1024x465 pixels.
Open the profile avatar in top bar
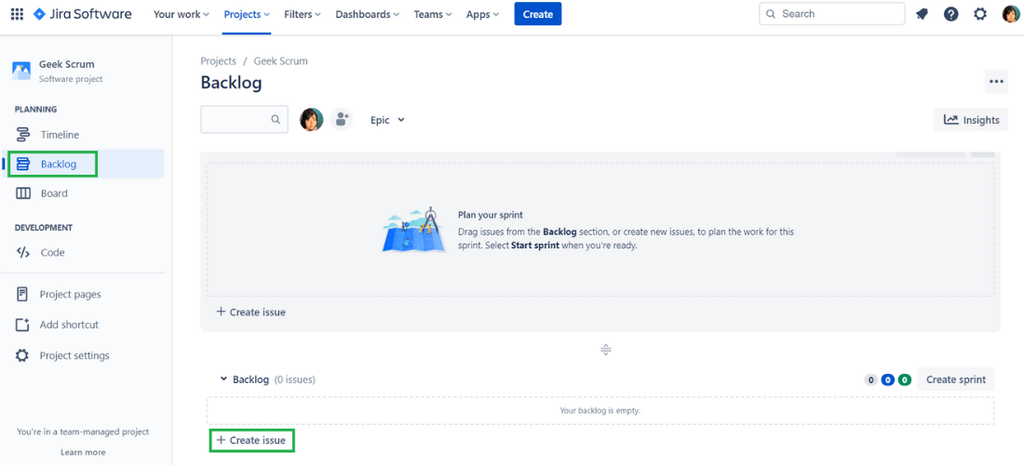(1010, 14)
